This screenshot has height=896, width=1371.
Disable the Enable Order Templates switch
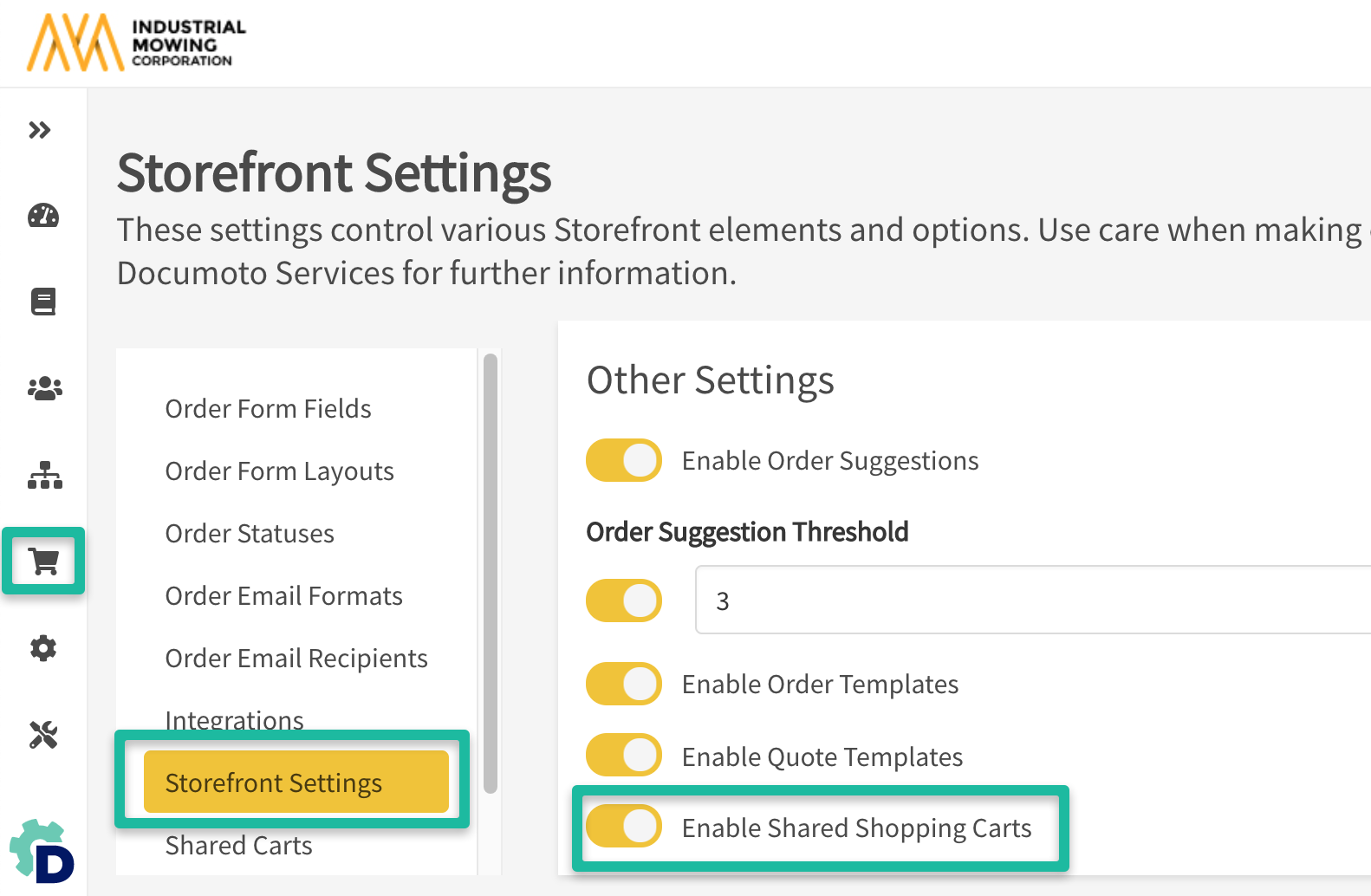tap(624, 684)
